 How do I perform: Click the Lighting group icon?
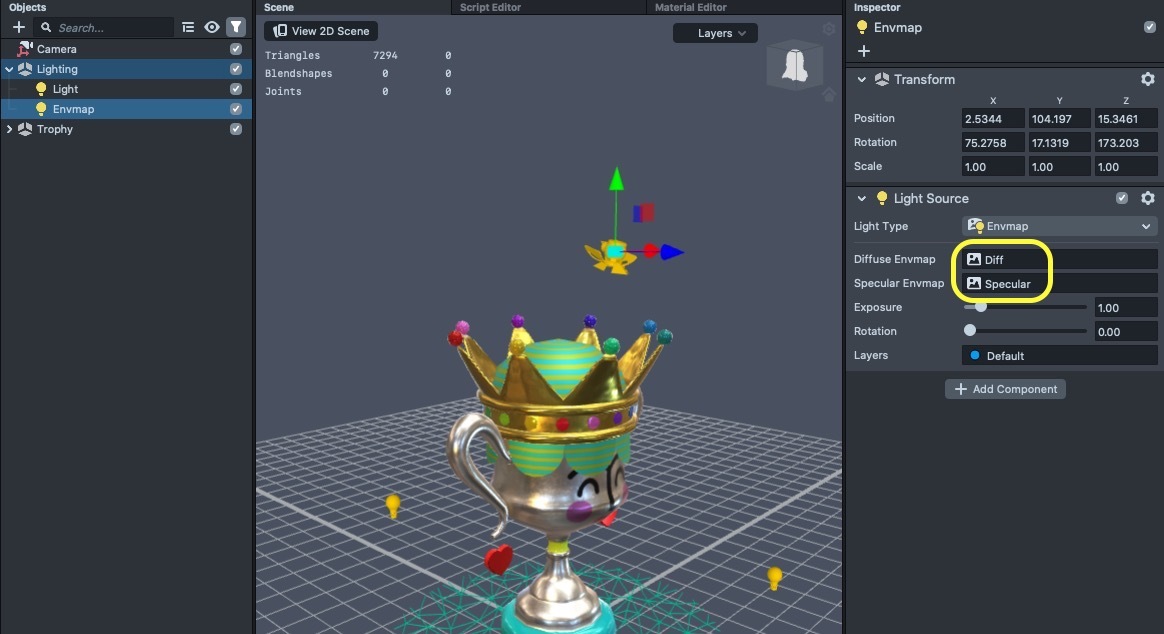(x=24, y=69)
